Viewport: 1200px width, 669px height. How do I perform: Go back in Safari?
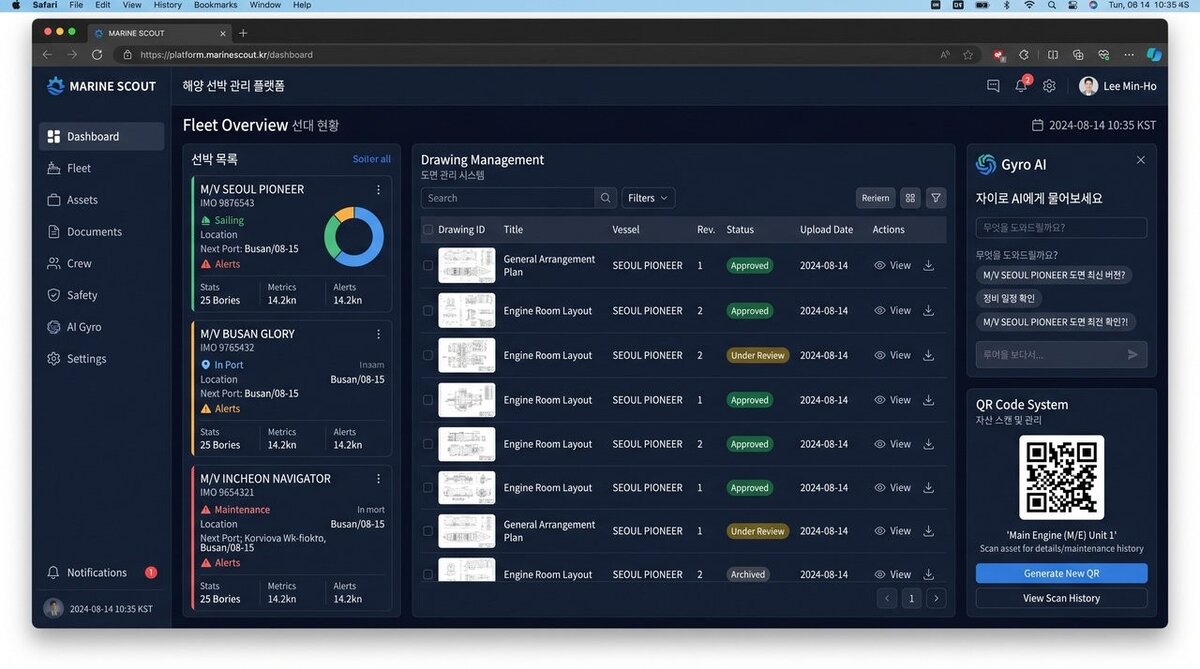(47, 54)
